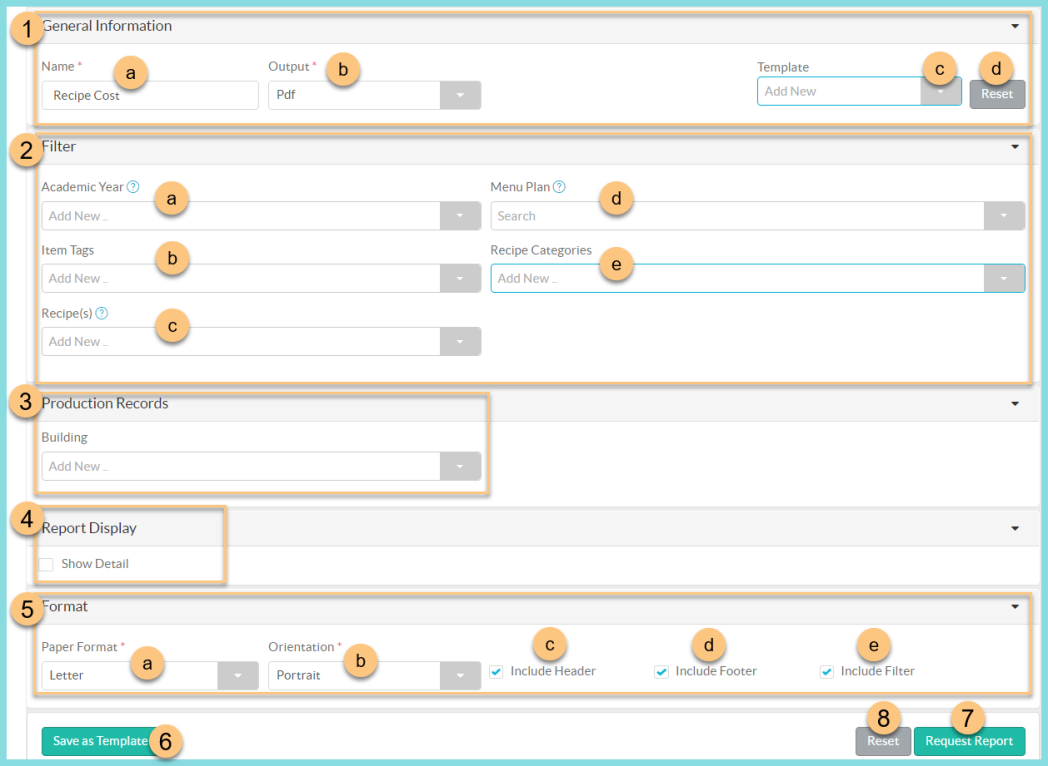The height and width of the screenshot is (766, 1048).
Task: Open the Building dropdown
Action: pyautogui.click(x=460, y=467)
